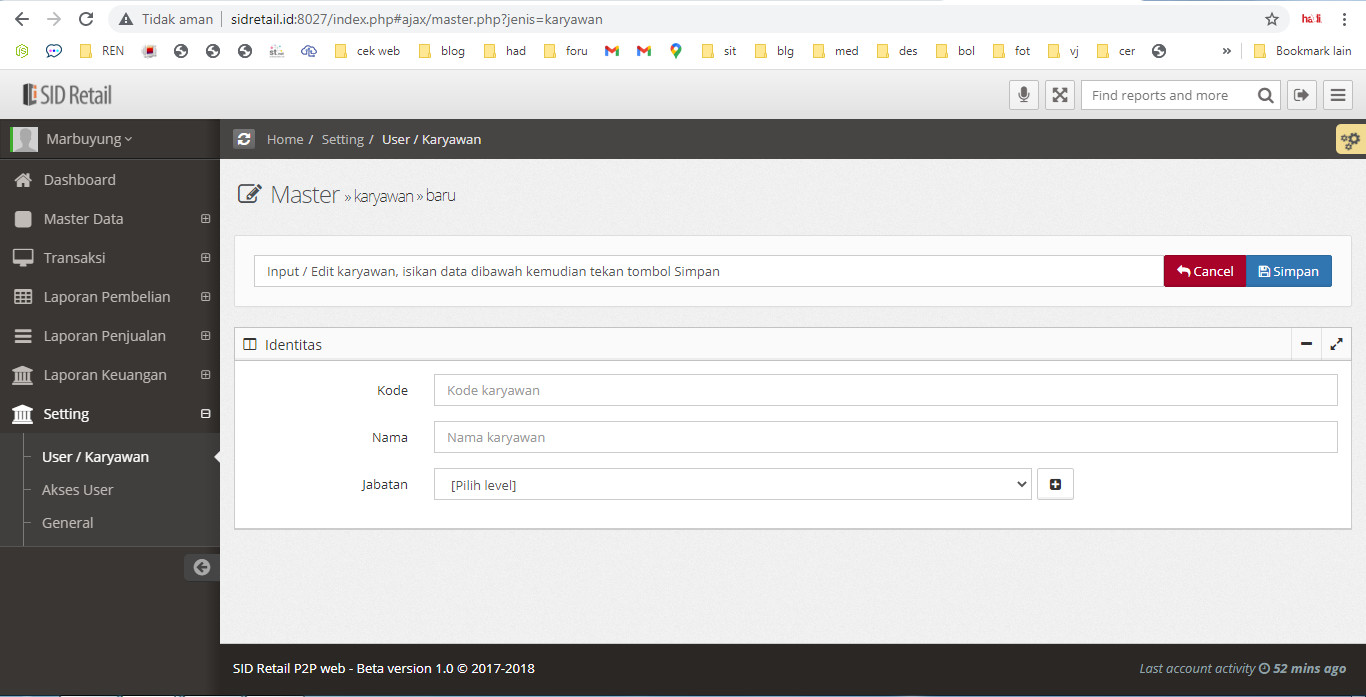Image resolution: width=1366 pixels, height=697 pixels.
Task: Open Marbuyung user dropdown
Action: coord(88,139)
